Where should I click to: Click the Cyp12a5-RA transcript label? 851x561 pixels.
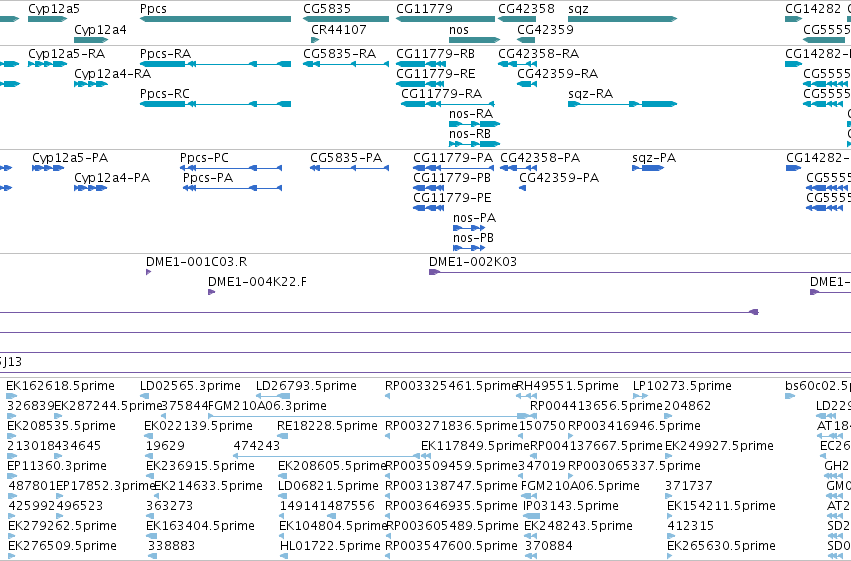tap(67, 54)
